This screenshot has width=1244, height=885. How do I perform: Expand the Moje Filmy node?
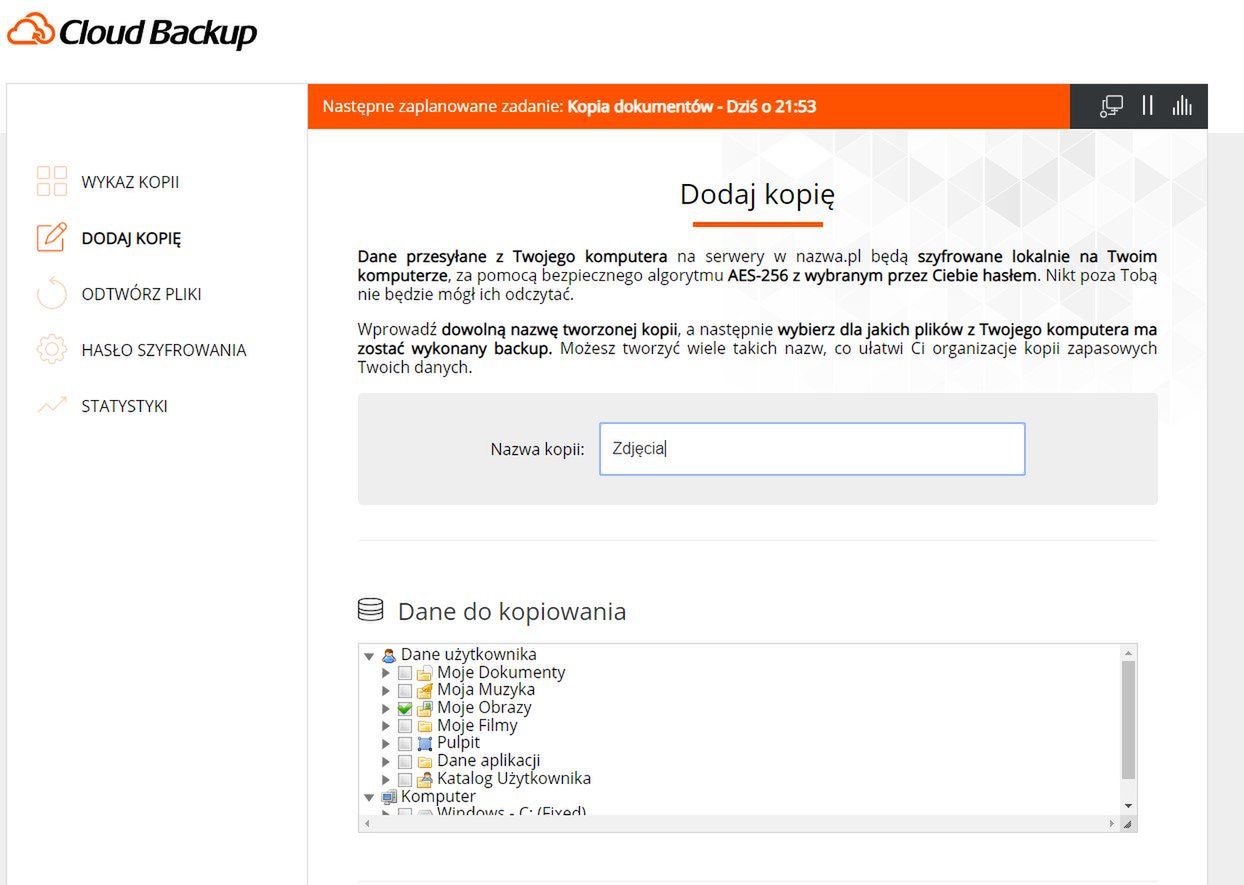[x=387, y=725]
